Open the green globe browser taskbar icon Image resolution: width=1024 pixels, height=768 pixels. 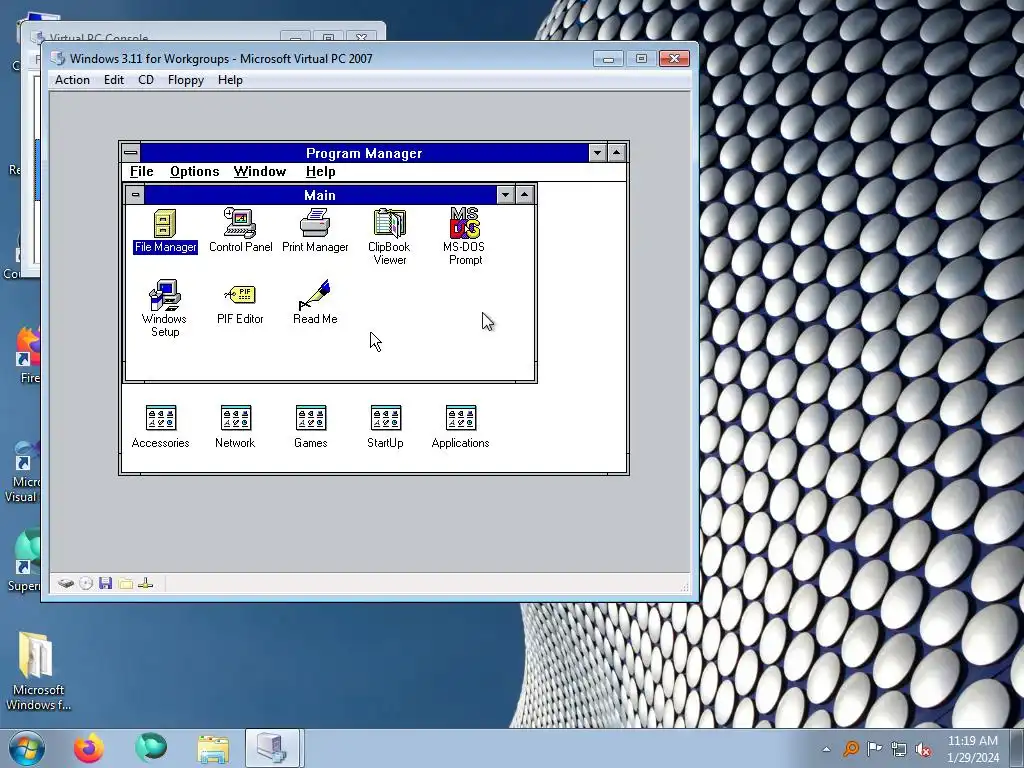point(151,748)
